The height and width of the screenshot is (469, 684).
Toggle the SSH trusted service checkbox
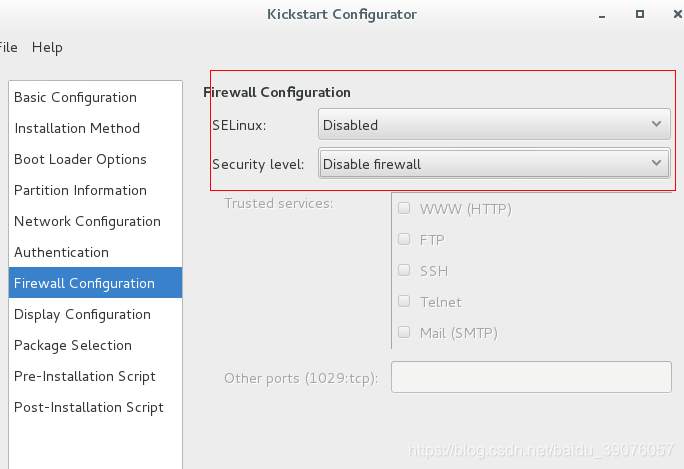click(x=404, y=271)
